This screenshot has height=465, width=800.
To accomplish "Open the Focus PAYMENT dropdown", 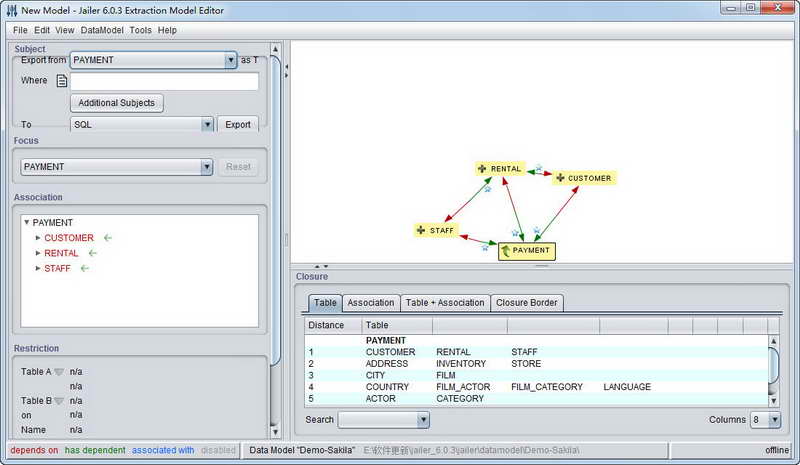I will (207, 167).
